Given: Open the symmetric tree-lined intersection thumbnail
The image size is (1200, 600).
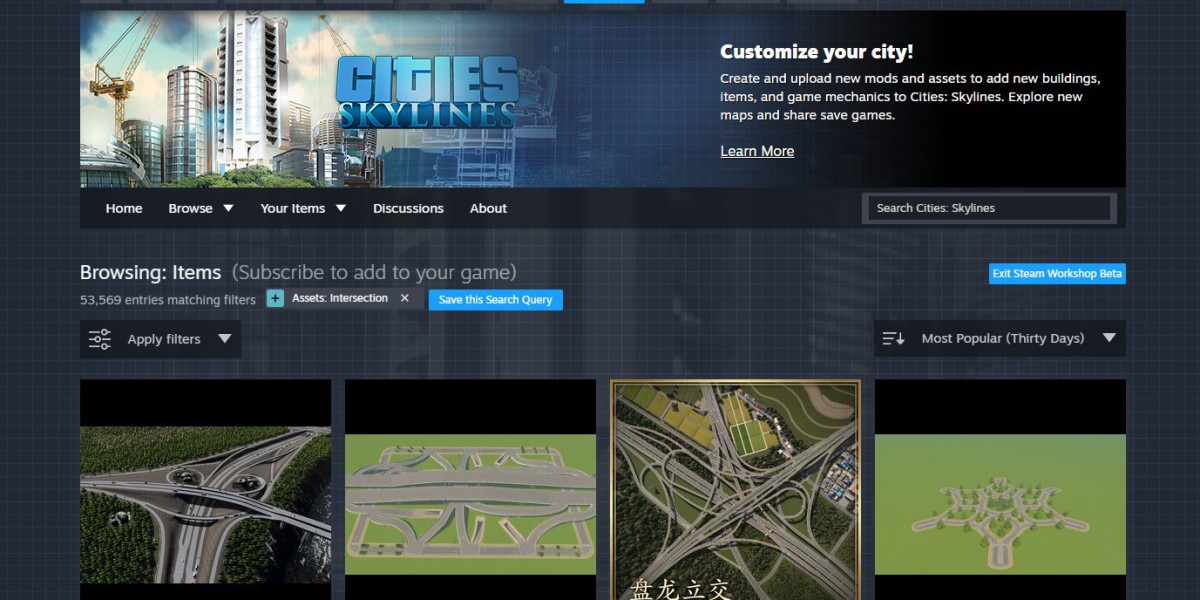Looking at the screenshot, I should [x=1000, y=489].
